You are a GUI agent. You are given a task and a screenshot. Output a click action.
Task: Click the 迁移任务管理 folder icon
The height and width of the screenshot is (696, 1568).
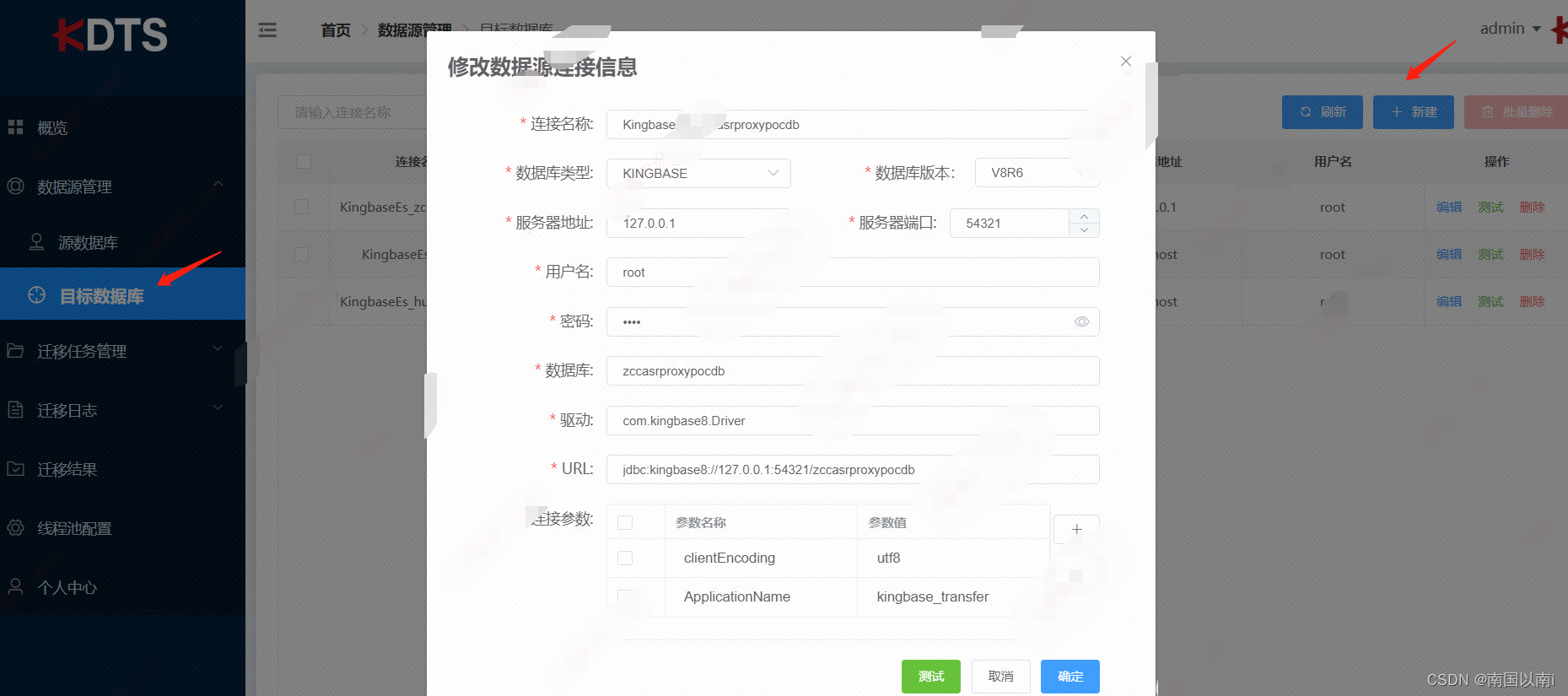[x=15, y=350]
